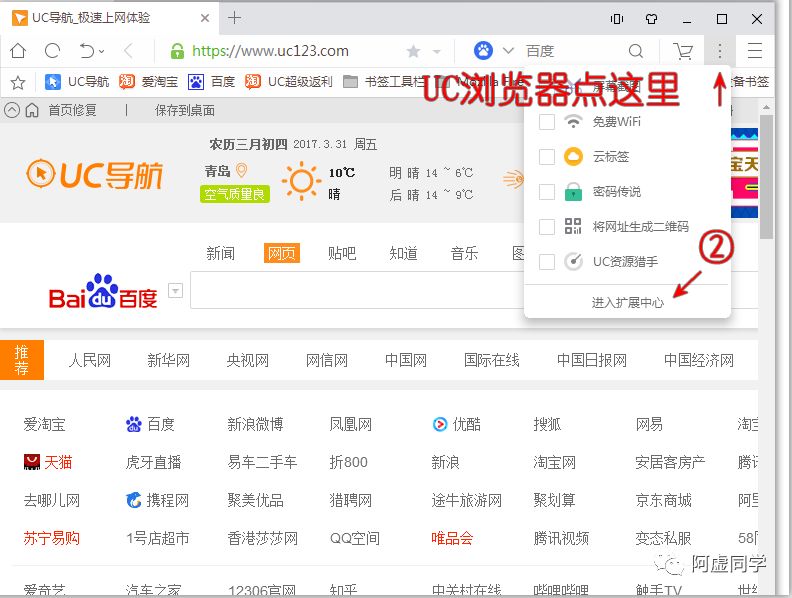Open the skin shirt icon in title bar

click(652, 19)
